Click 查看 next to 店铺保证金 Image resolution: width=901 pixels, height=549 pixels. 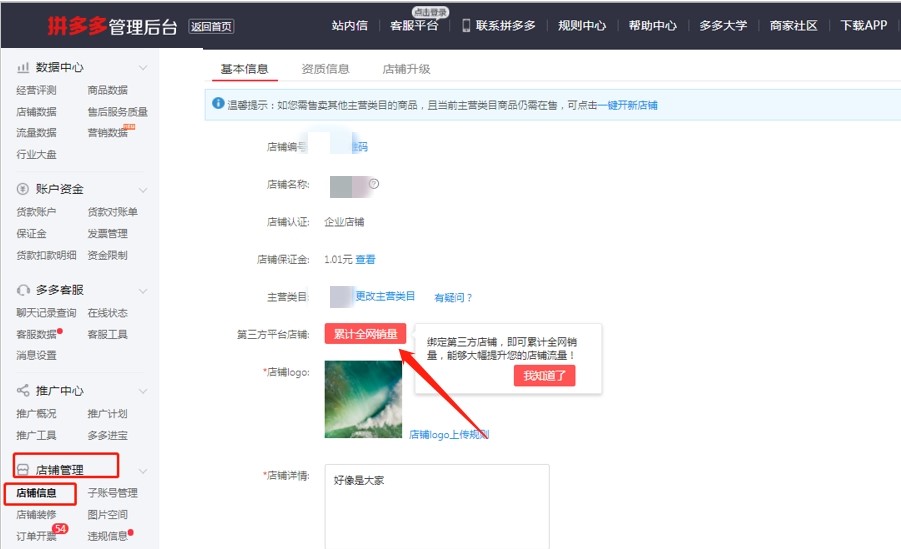click(x=365, y=259)
